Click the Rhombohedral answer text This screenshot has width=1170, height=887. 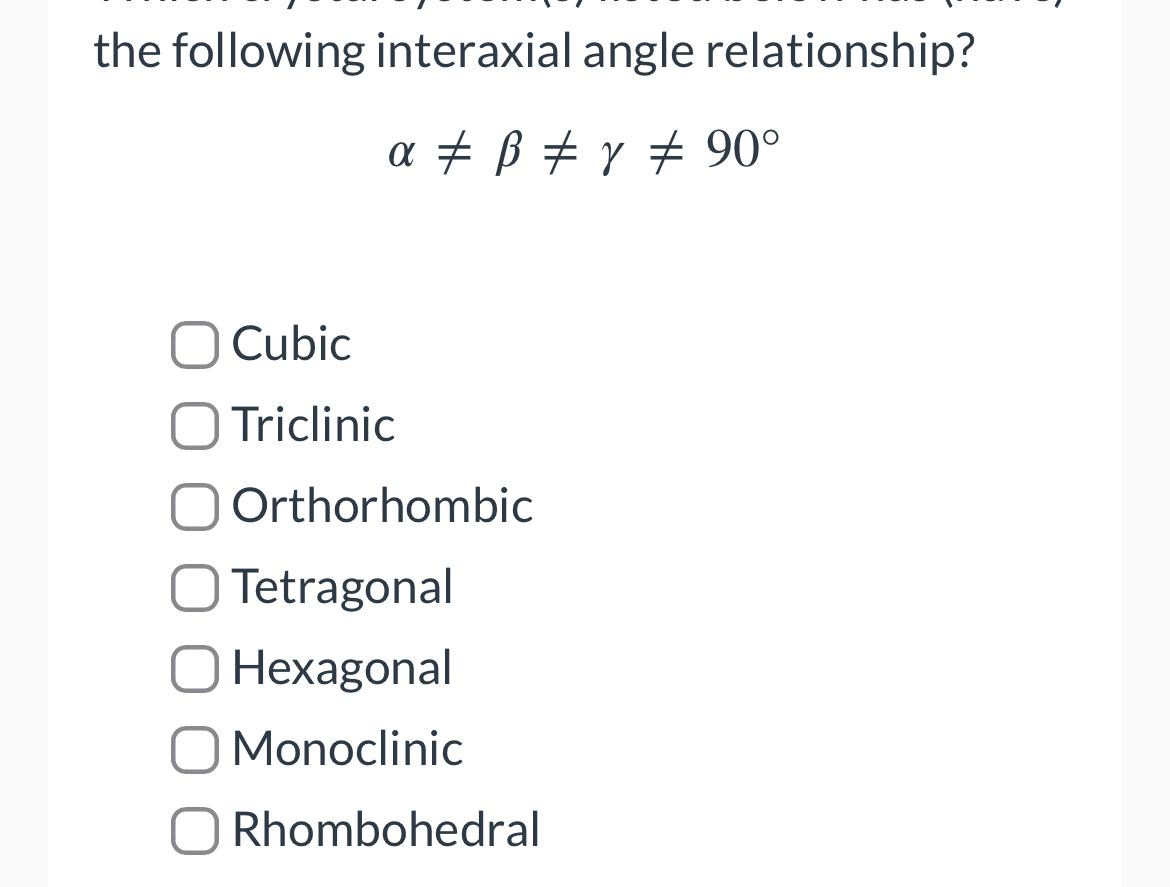click(x=386, y=830)
